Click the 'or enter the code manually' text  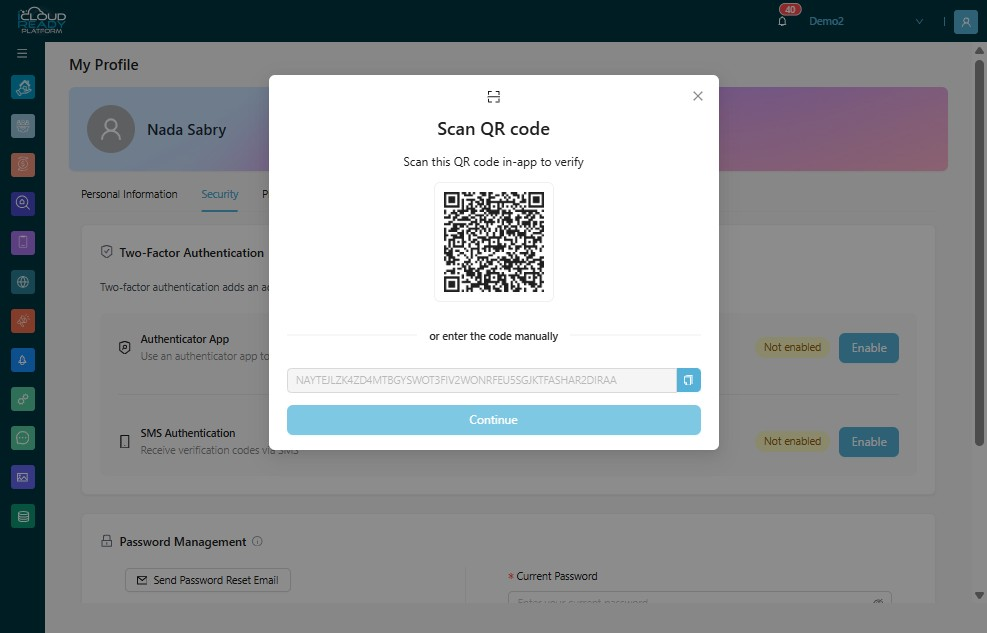coord(494,336)
